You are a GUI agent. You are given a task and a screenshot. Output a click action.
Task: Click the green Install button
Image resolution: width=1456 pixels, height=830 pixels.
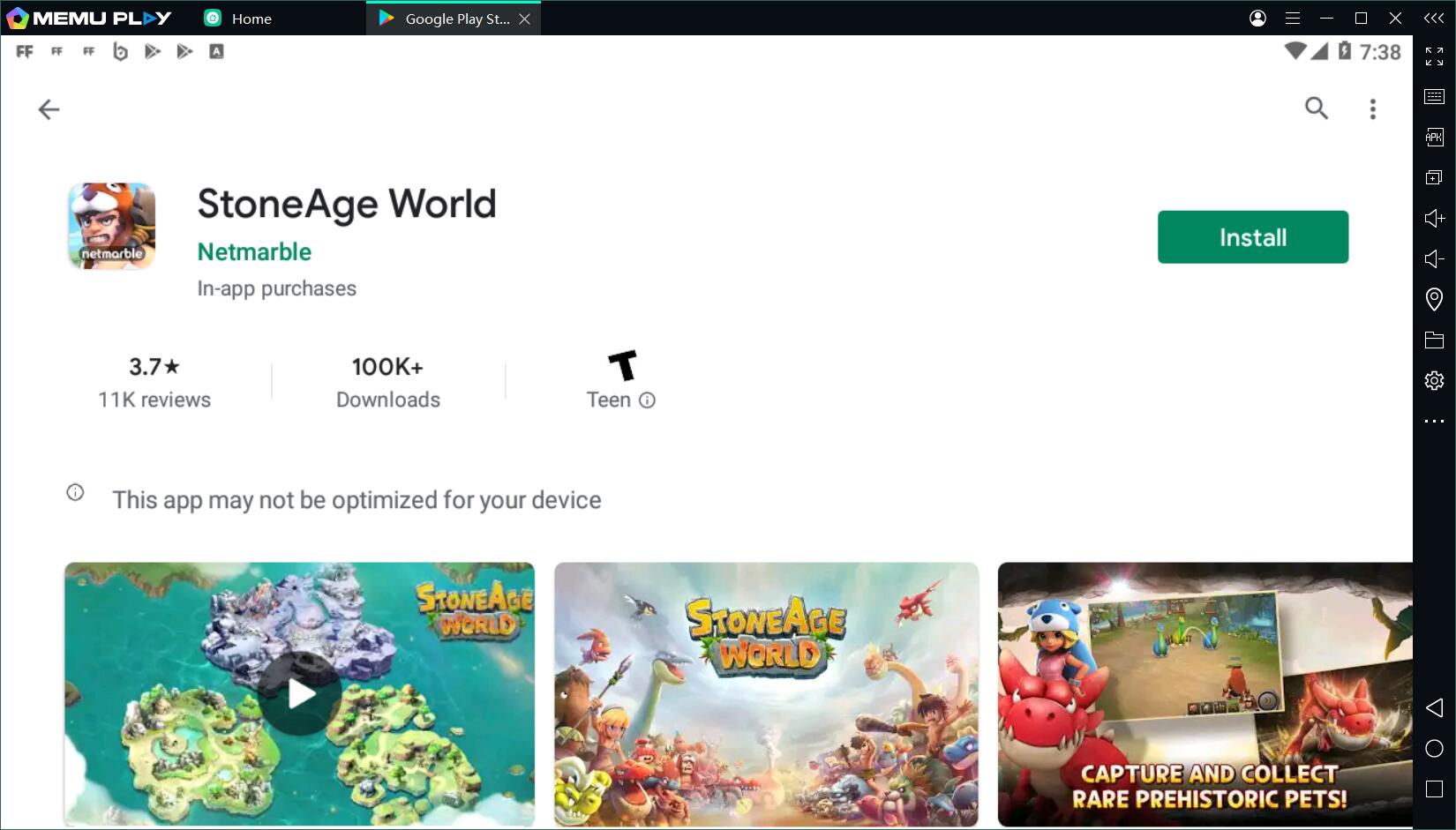pos(1252,237)
